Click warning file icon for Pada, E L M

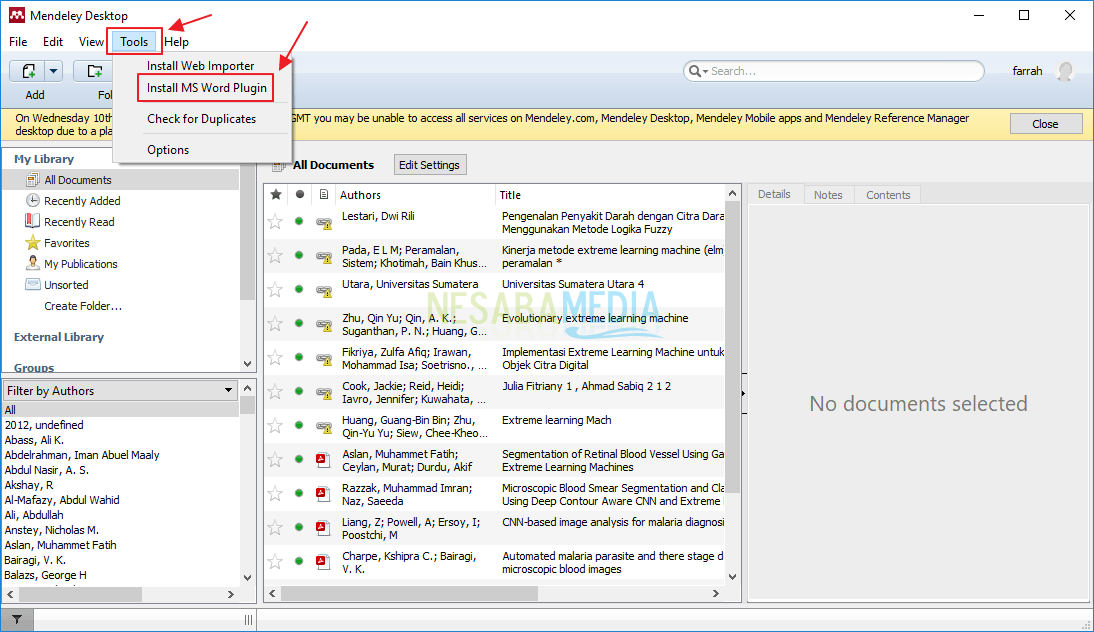(324, 257)
